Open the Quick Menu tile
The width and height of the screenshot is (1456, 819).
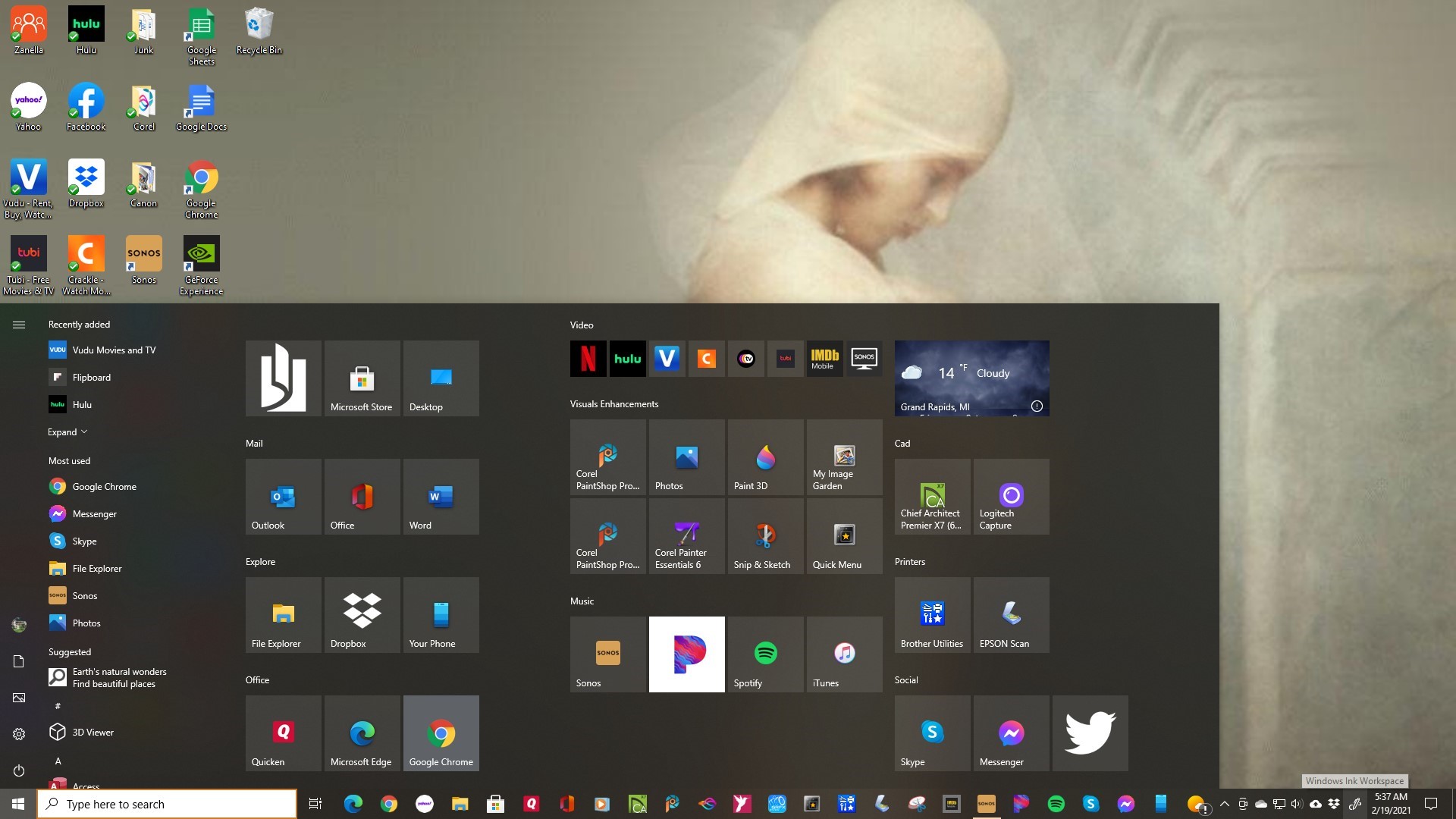[x=844, y=536]
